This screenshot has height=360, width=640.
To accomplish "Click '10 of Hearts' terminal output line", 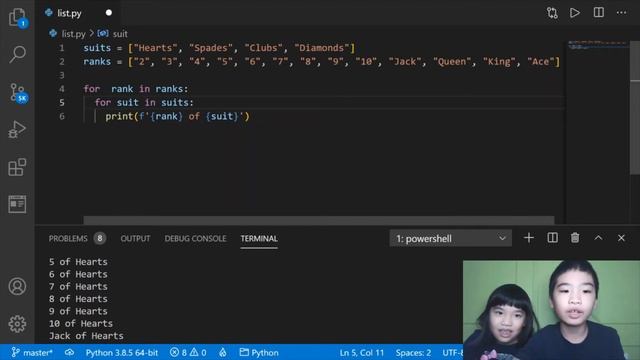I will click(x=81, y=324).
